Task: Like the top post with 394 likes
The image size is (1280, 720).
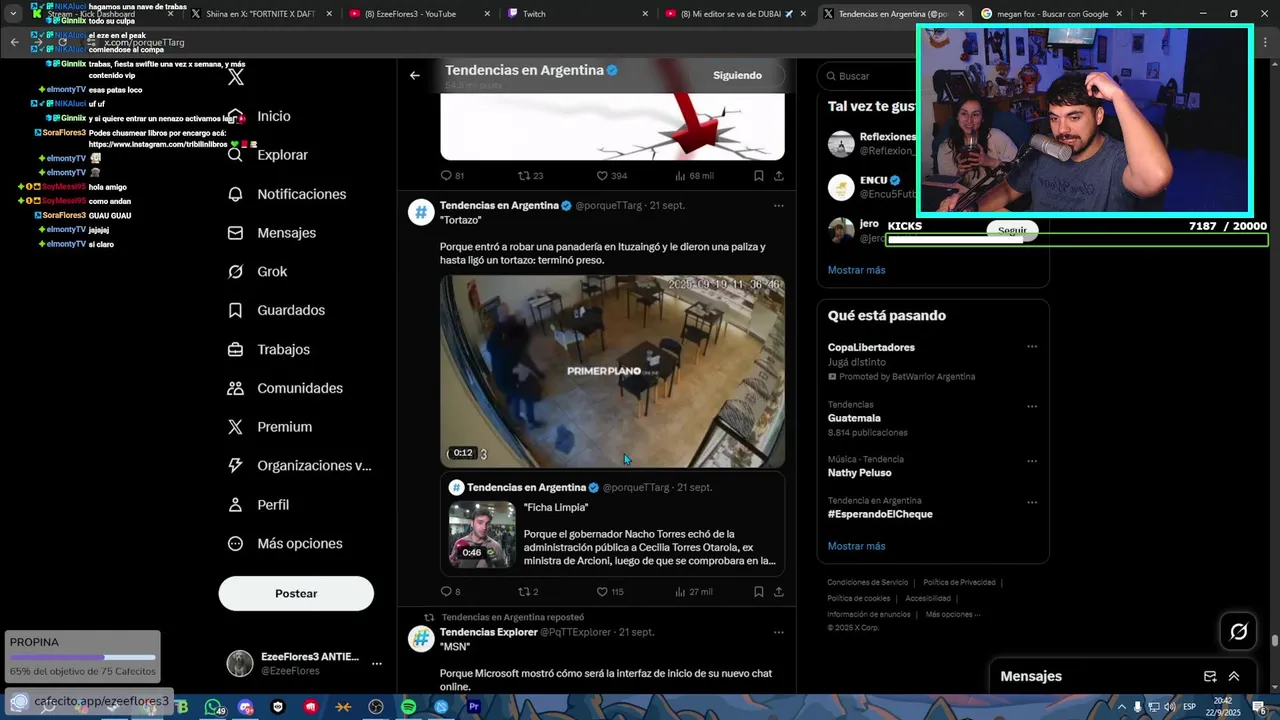Action: pyautogui.click(x=602, y=176)
